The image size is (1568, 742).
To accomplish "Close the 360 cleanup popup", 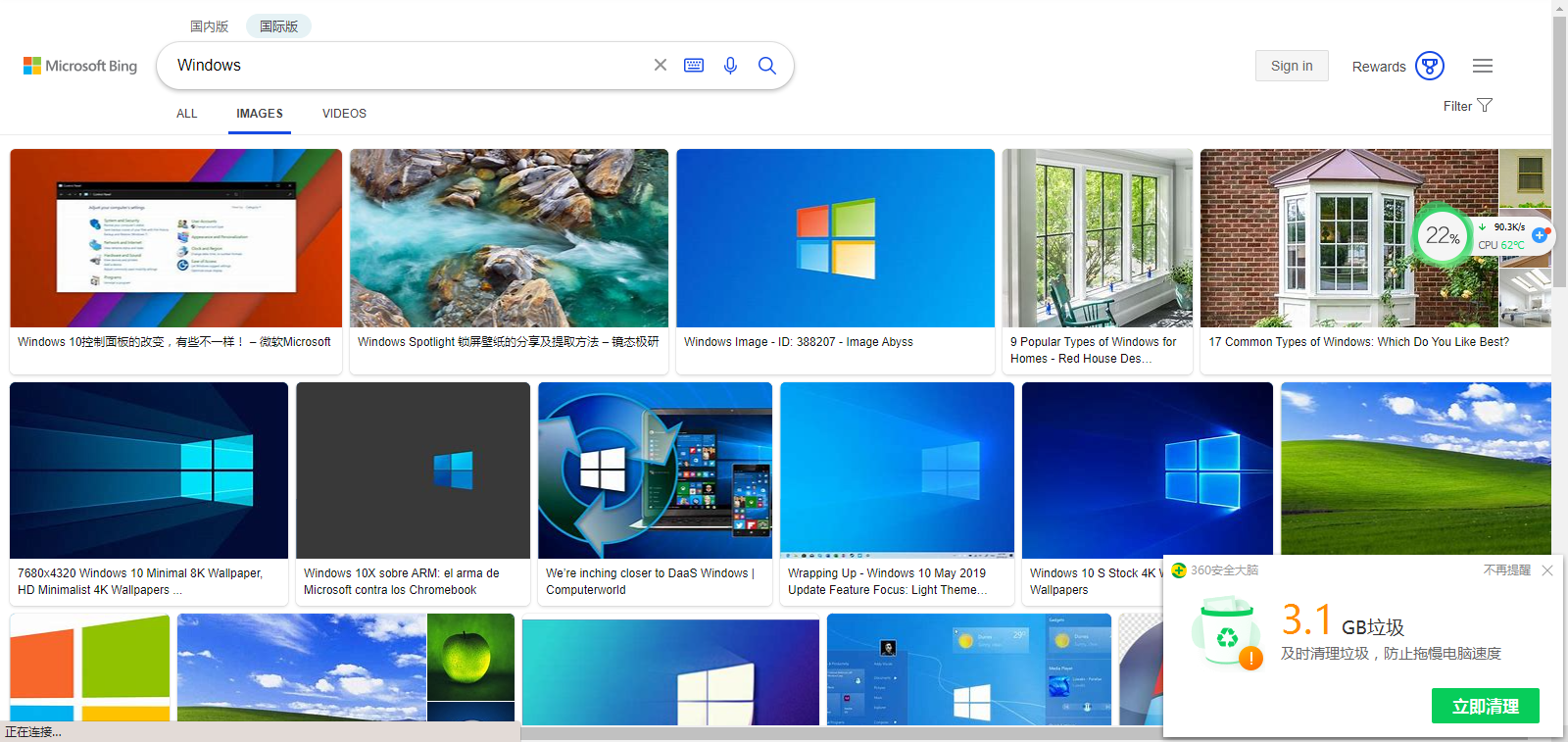I will [1547, 570].
